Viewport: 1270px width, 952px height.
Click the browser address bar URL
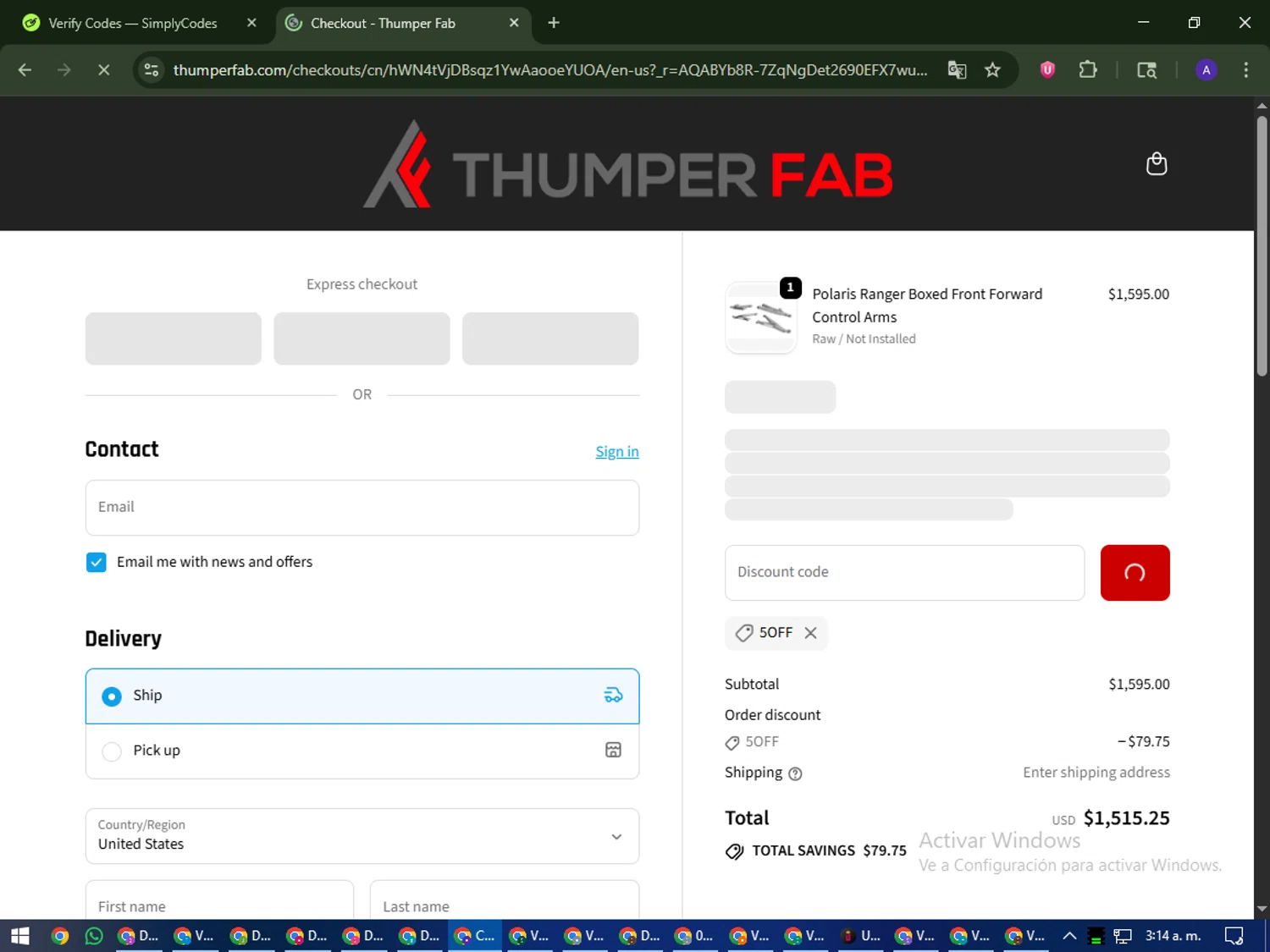click(x=550, y=70)
